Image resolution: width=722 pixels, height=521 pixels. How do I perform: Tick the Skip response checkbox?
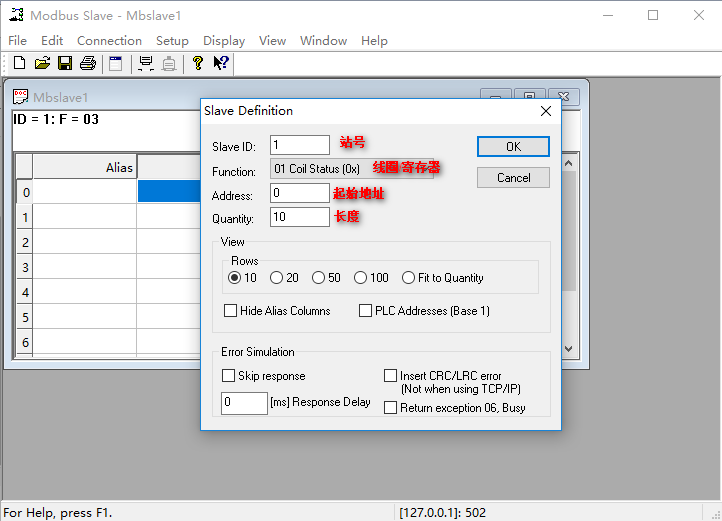(228, 375)
